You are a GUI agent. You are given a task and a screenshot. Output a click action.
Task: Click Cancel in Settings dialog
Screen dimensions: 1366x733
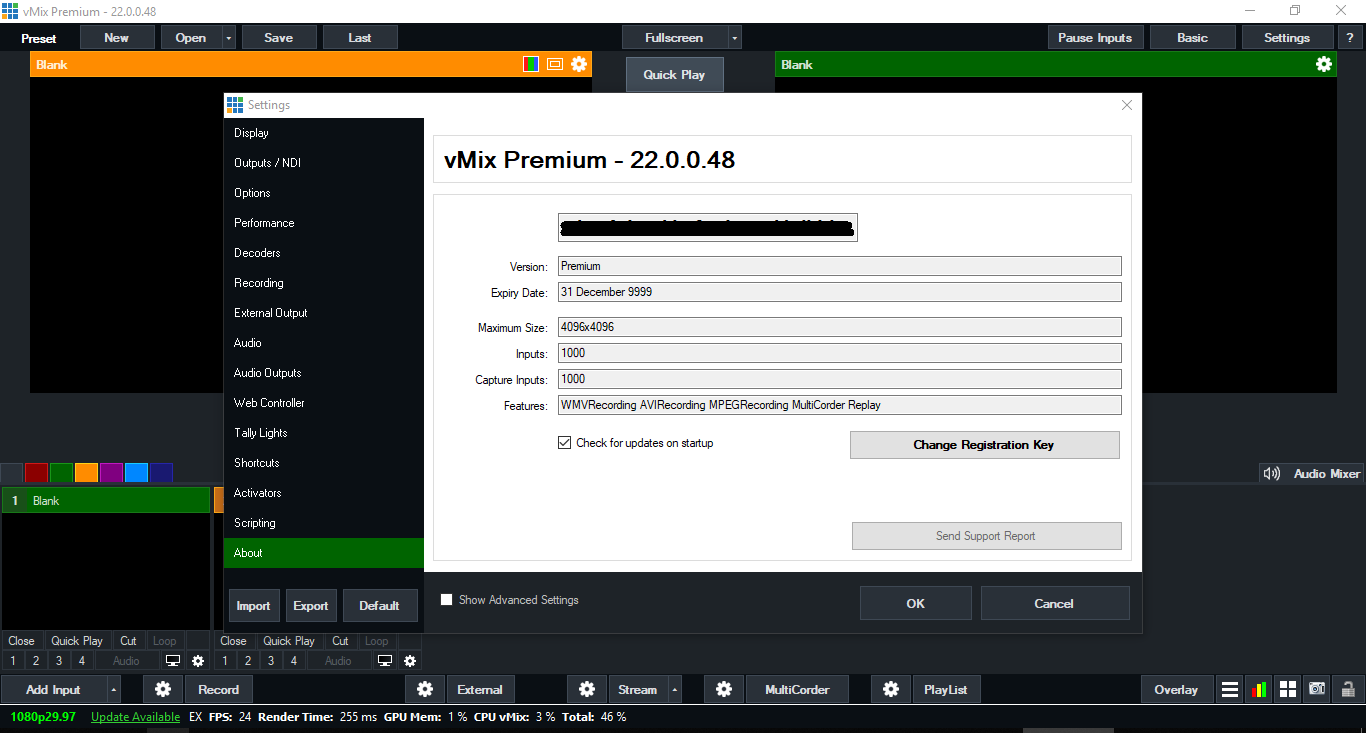(1055, 603)
